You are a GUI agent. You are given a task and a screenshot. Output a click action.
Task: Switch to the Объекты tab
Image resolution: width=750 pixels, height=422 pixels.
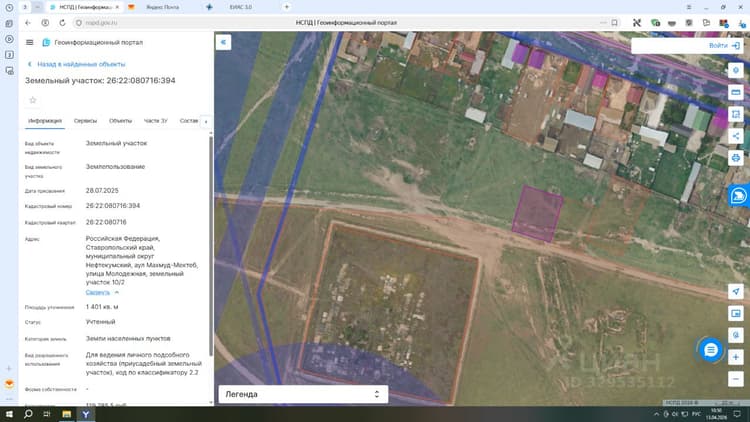(120, 121)
